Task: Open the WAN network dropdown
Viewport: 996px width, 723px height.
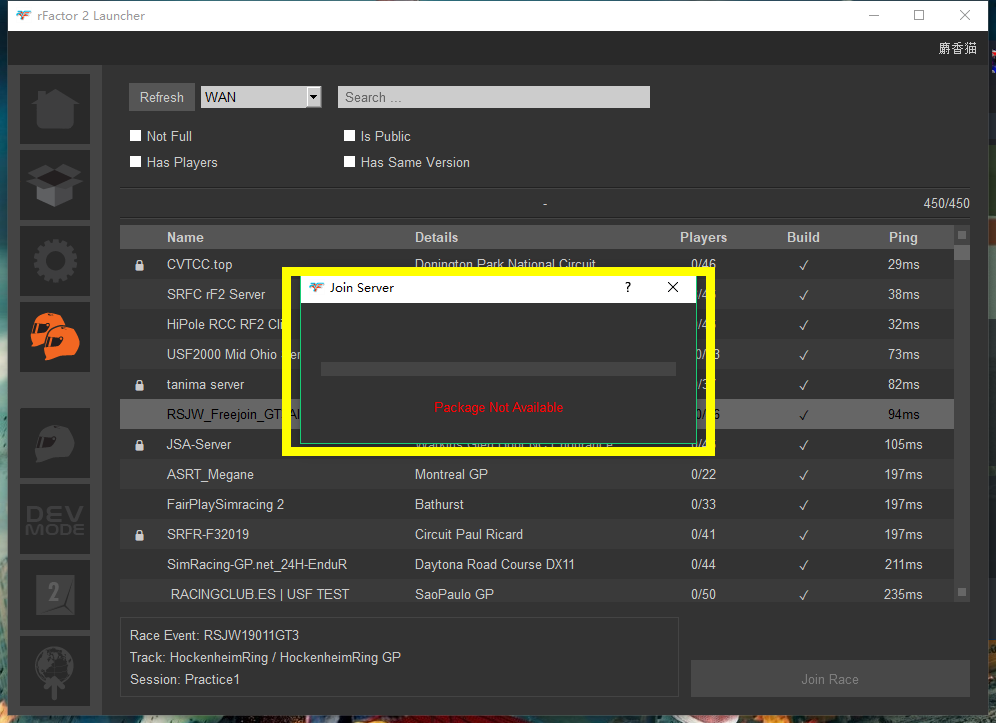Action: click(261, 97)
